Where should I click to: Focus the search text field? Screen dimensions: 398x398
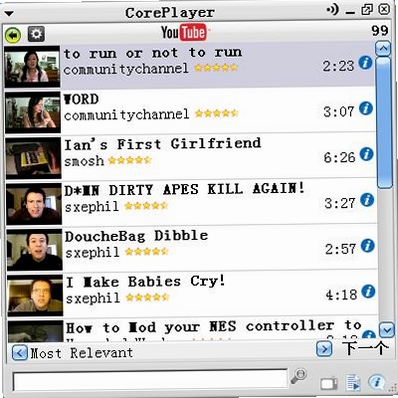tap(150, 380)
